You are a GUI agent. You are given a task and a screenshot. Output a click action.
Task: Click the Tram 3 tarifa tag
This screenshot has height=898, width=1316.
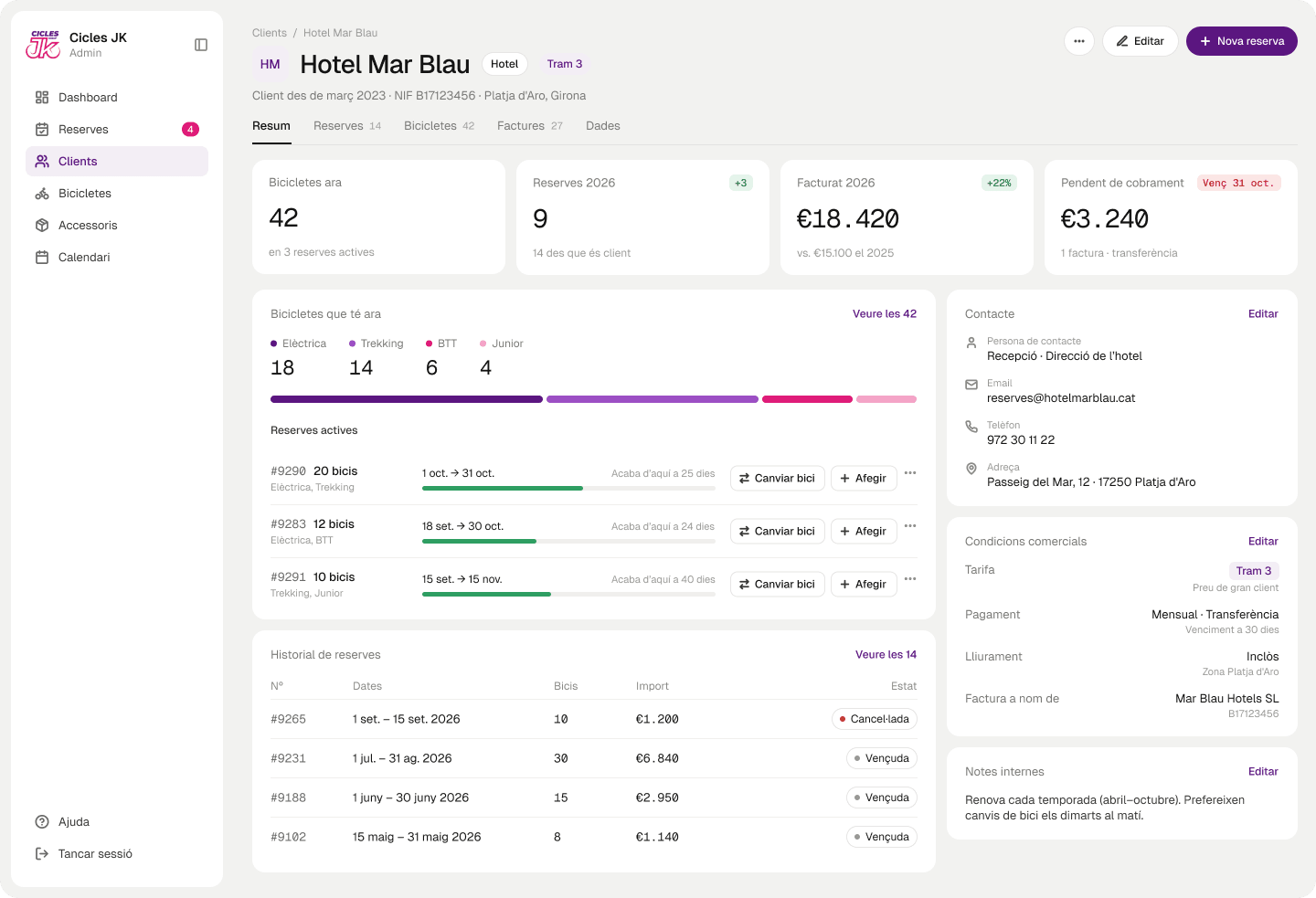coord(1254,571)
